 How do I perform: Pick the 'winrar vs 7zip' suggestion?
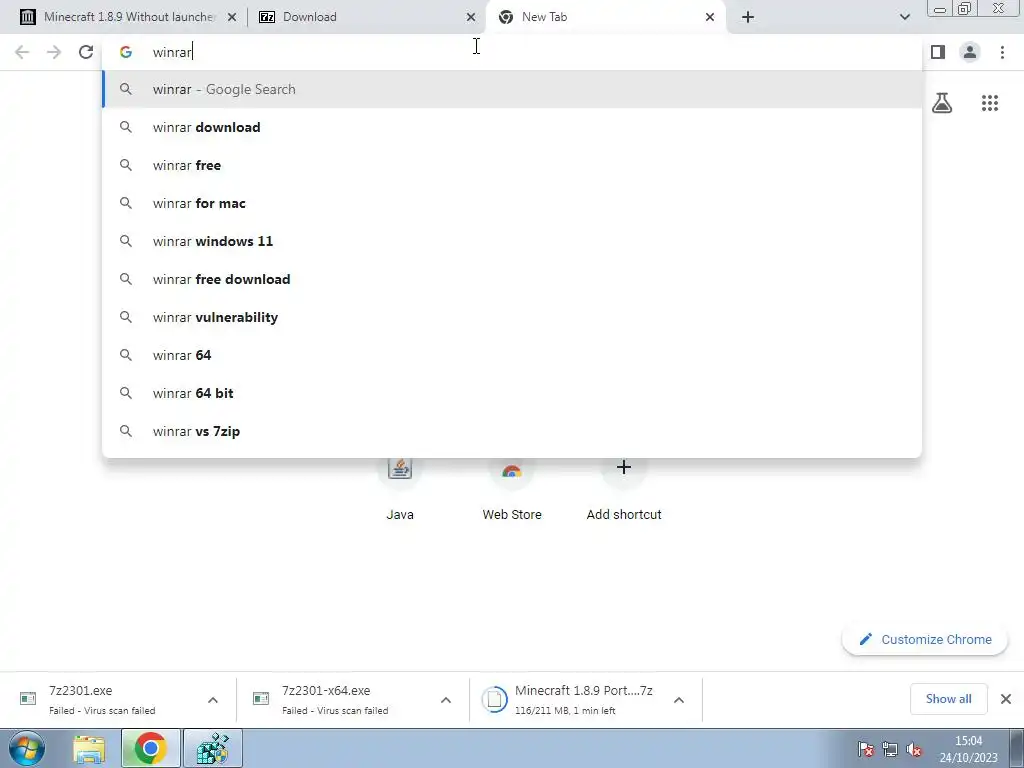[x=512, y=431]
